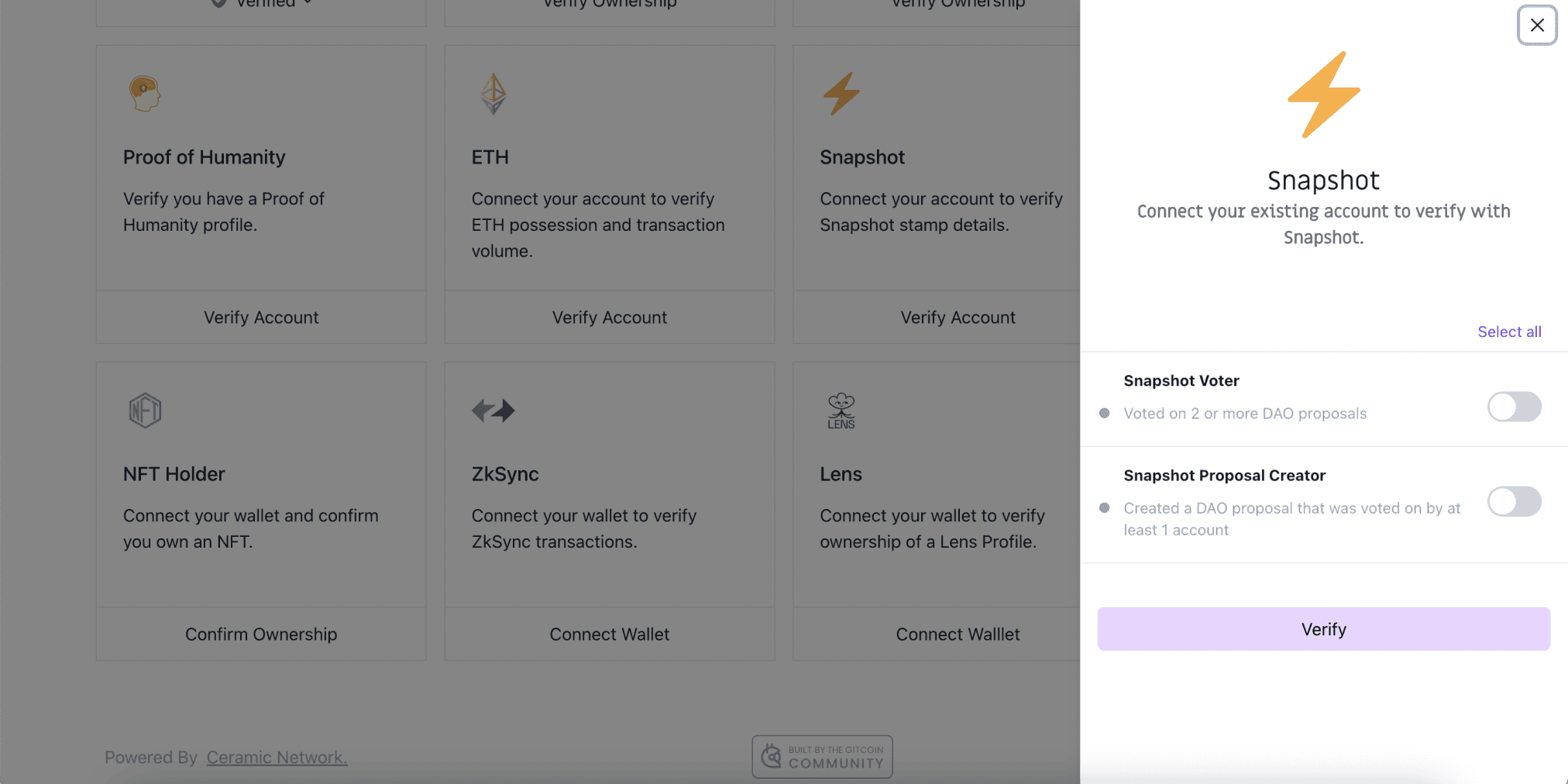Click Verify Account under ETH

(x=610, y=318)
